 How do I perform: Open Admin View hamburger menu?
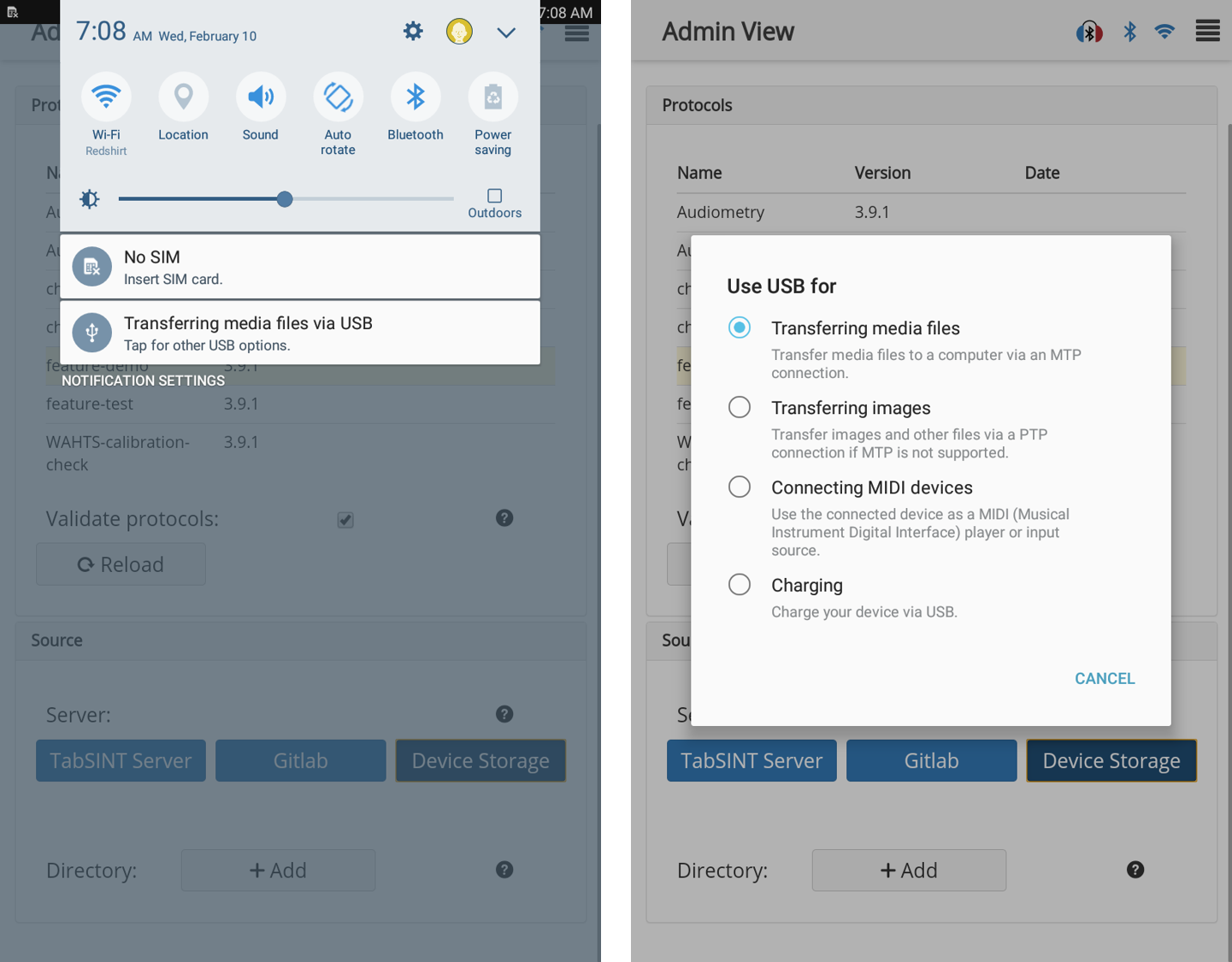point(1207,32)
